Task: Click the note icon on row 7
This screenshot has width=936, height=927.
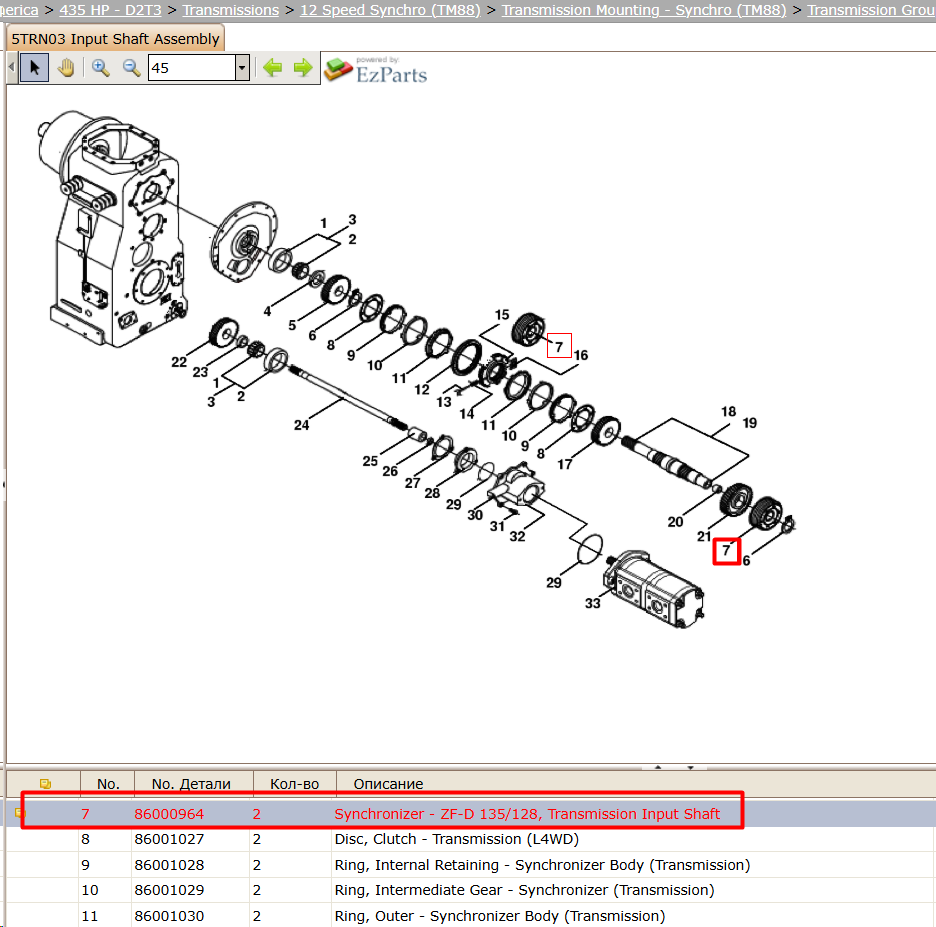Action: 19,814
